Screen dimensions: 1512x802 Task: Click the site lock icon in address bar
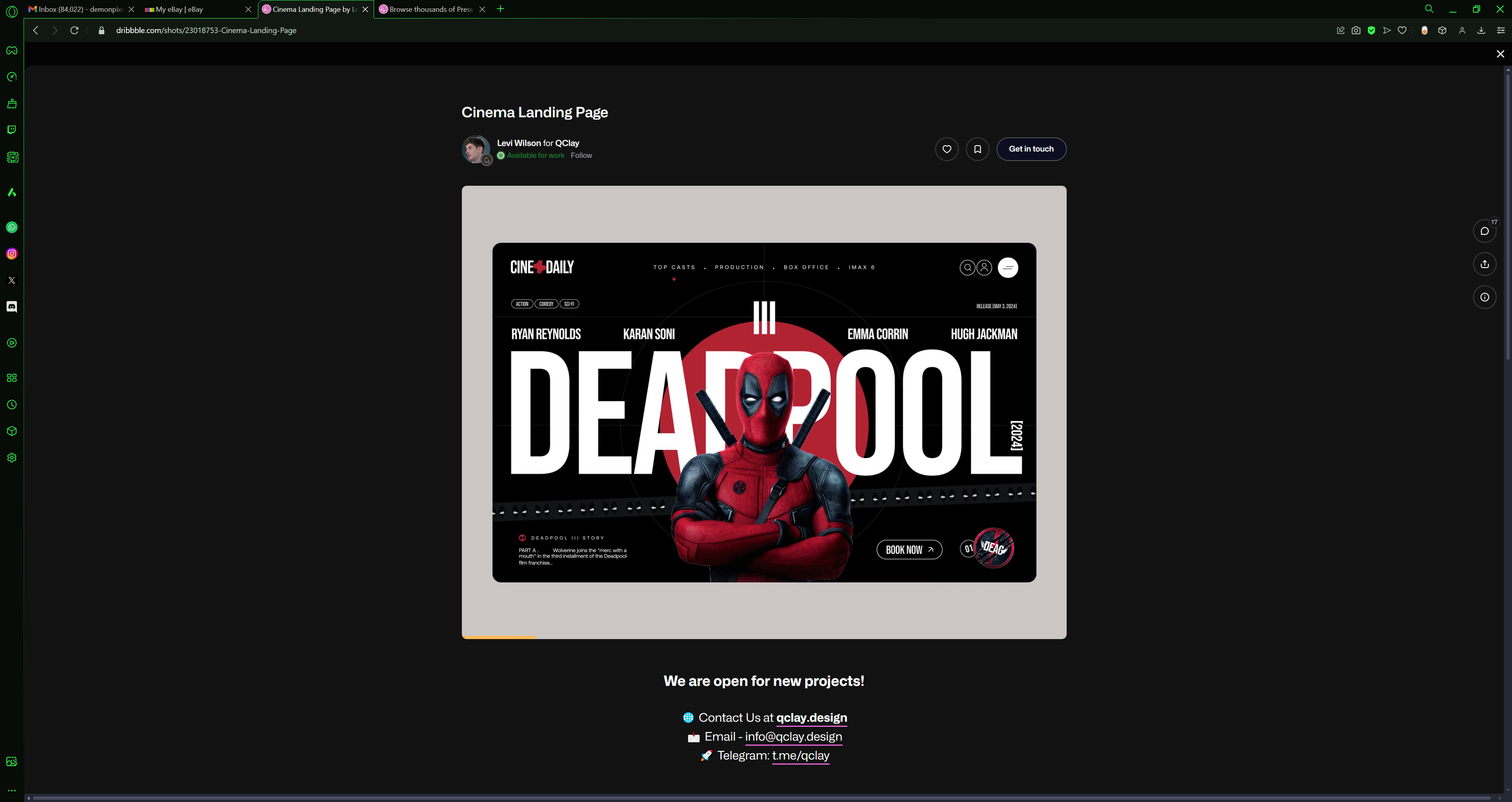[102, 31]
